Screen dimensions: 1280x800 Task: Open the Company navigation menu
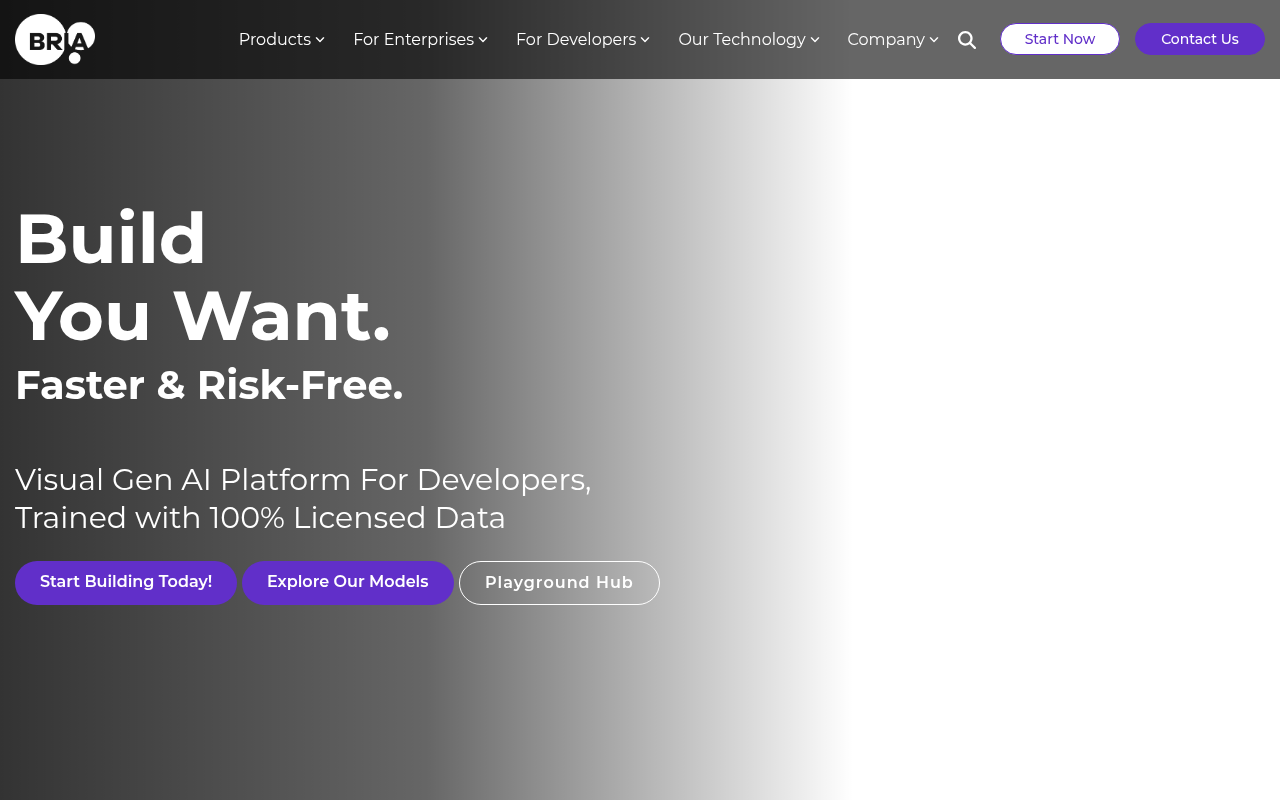[885, 40]
